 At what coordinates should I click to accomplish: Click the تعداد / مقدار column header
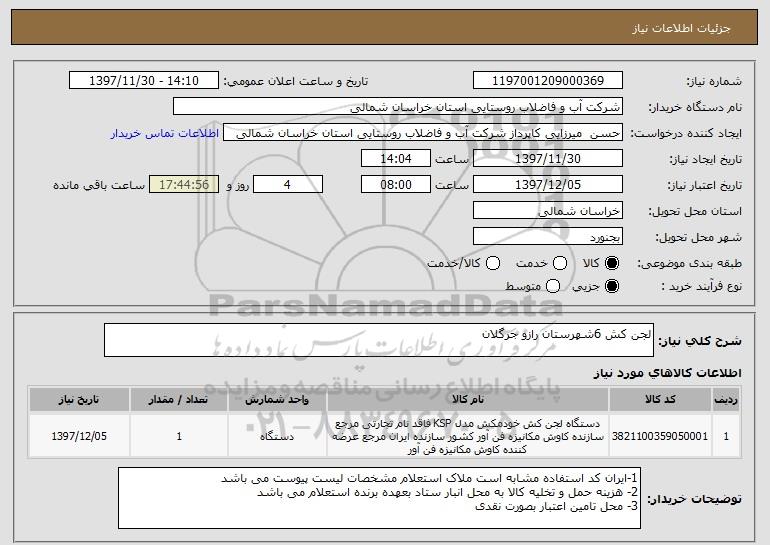coord(179,400)
